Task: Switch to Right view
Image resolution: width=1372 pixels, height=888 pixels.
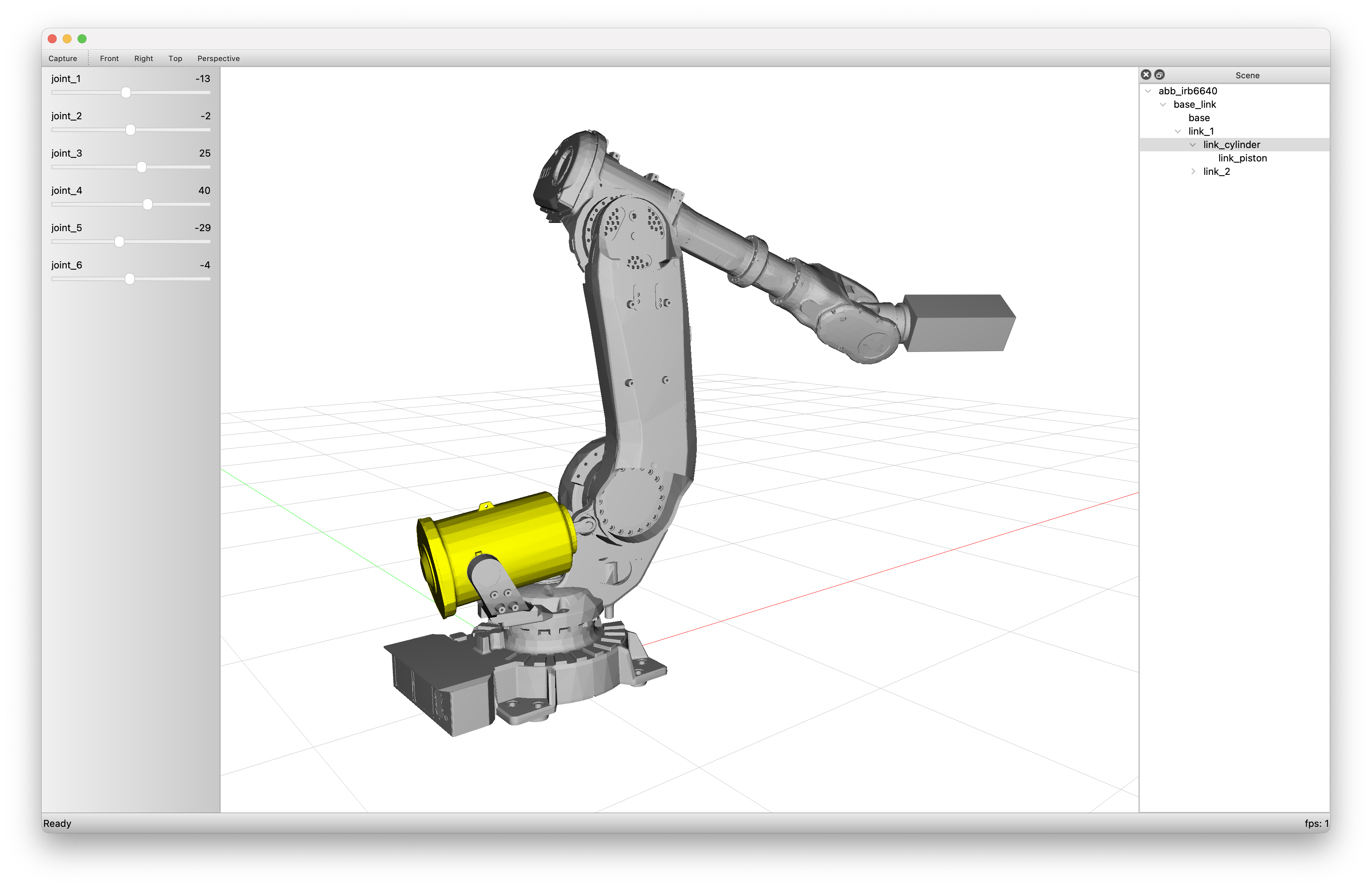Action: [x=144, y=58]
